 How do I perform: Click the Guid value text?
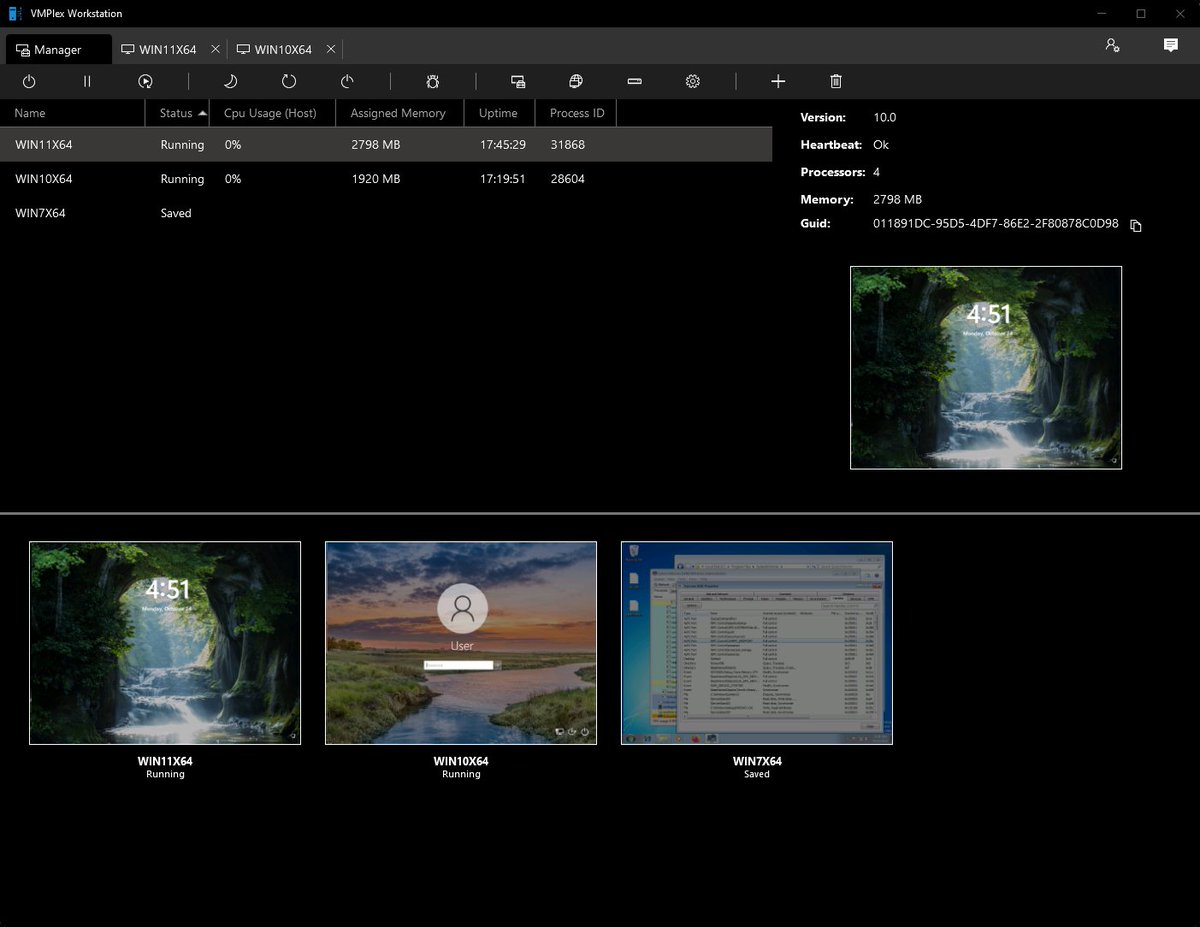[x=996, y=224]
